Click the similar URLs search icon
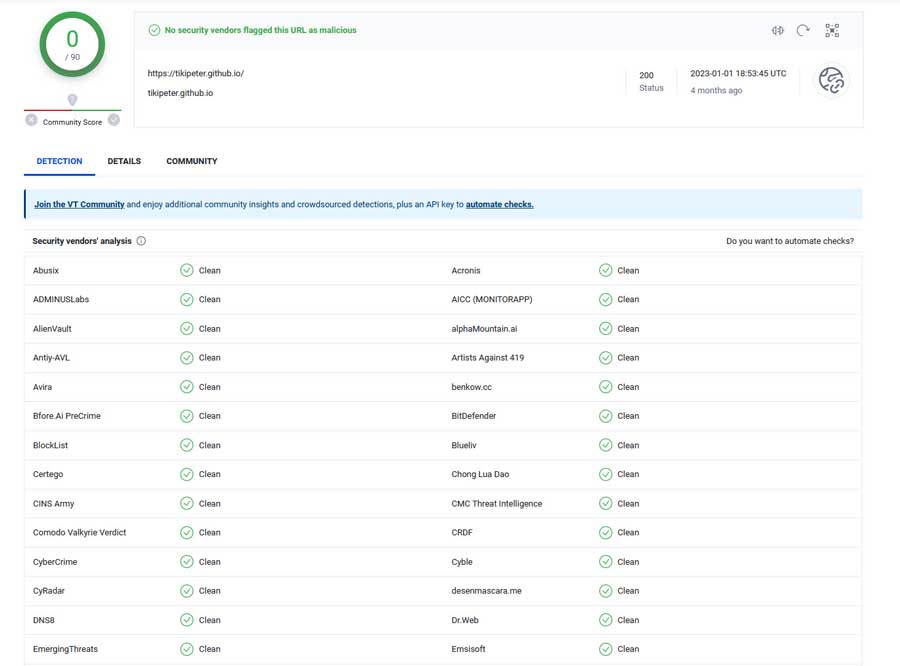The height and width of the screenshot is (666, 900). tap(778, 30)
